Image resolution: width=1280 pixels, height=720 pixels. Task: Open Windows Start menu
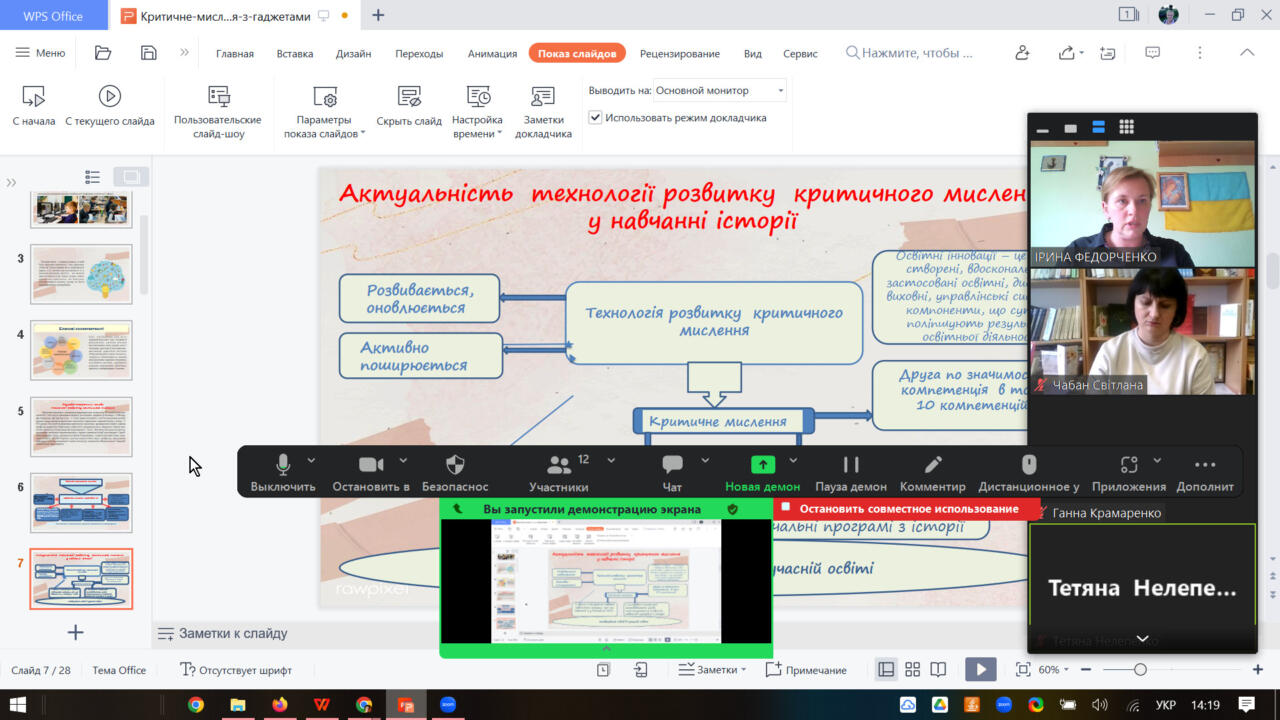click(18, 704)
